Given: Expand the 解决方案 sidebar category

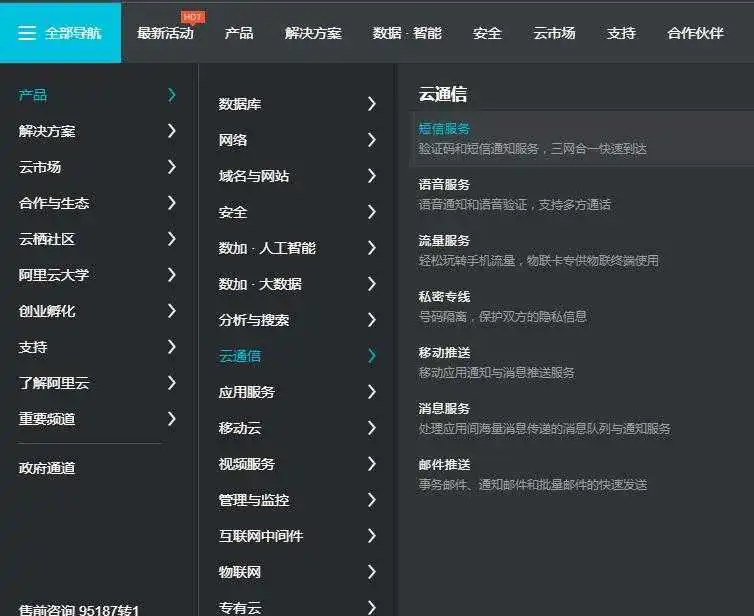Looking at the screenshot, I should click(x=47, y=131).
